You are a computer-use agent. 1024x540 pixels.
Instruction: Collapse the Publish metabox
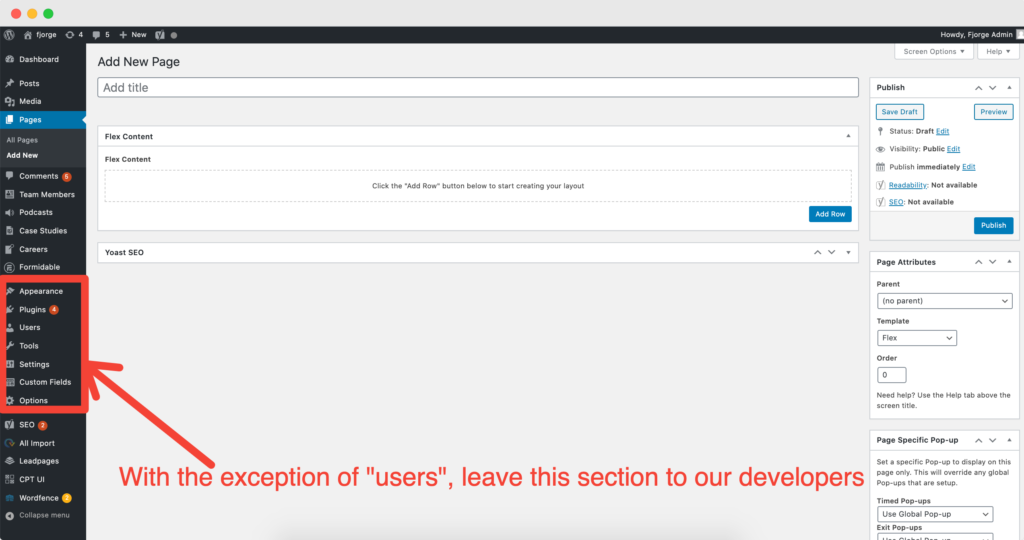1008,88
